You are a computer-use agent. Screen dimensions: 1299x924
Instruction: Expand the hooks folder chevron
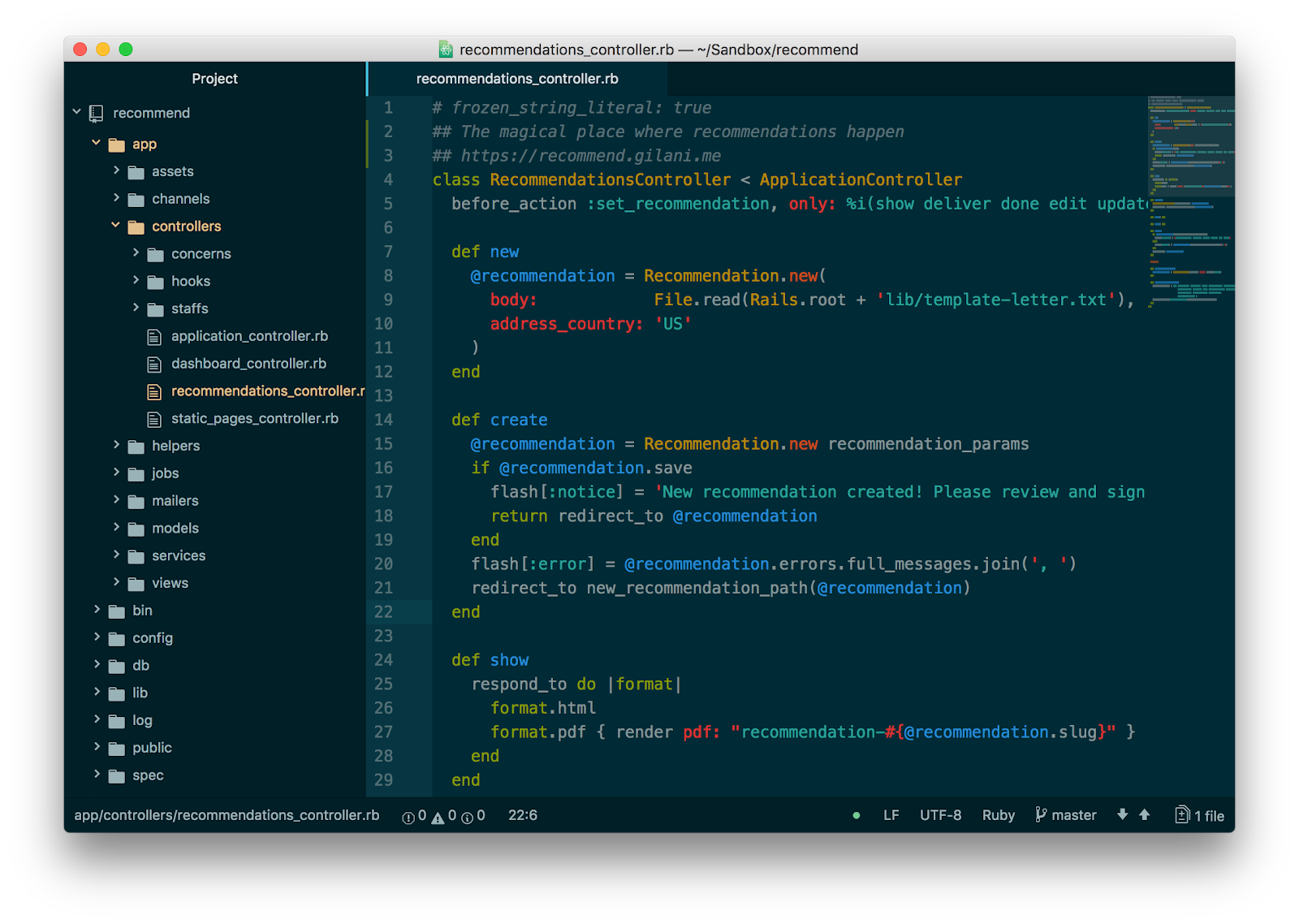(136, 280)
